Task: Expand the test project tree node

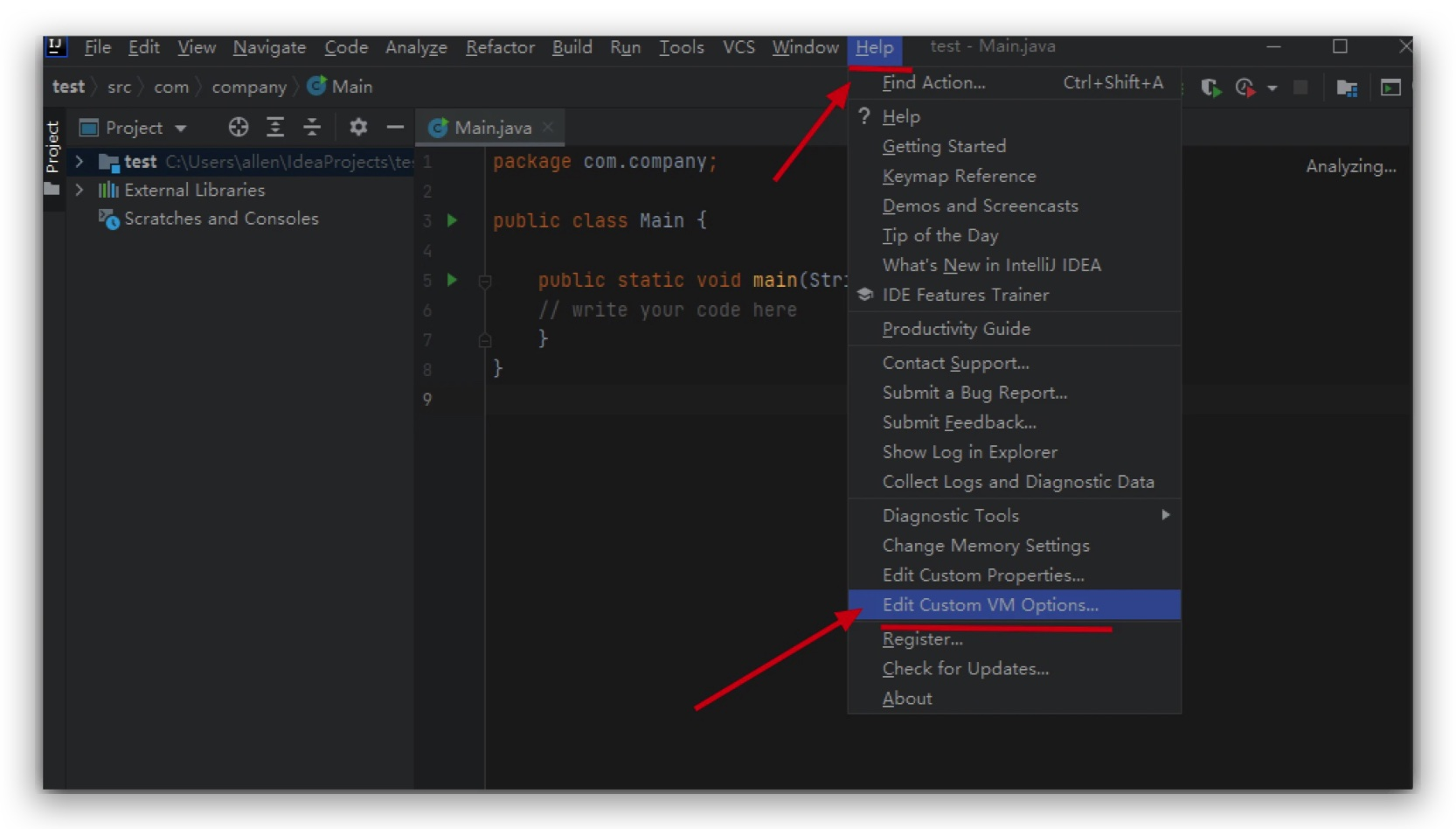Action: (x=79, y=162)
